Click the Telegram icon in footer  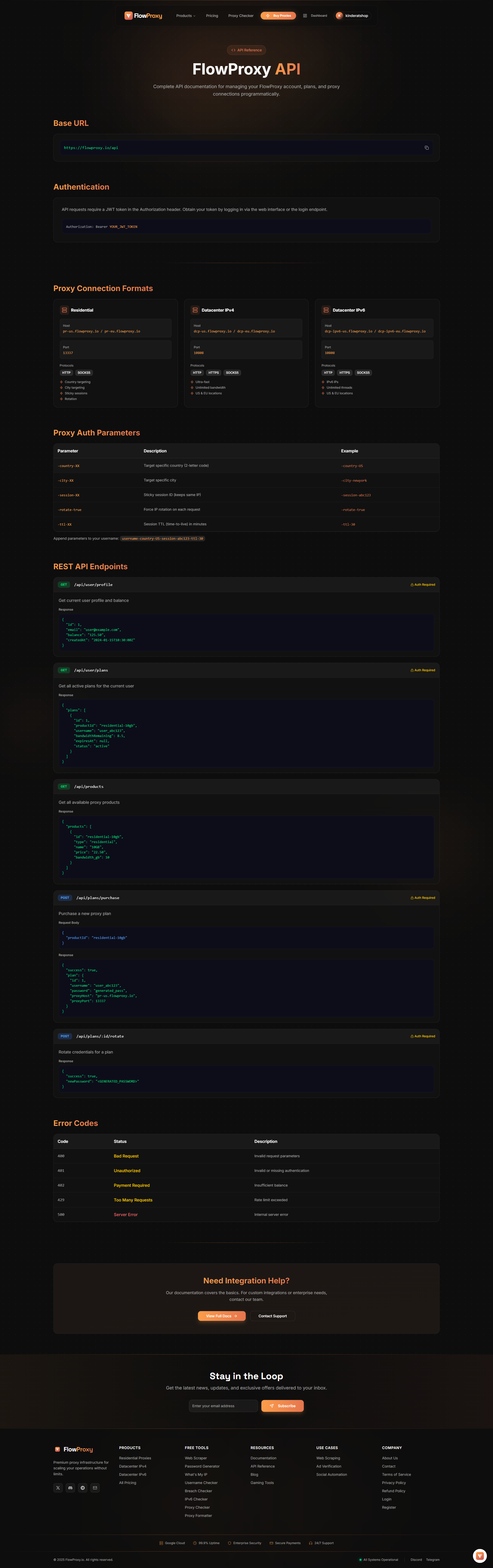coord(83,1488)
